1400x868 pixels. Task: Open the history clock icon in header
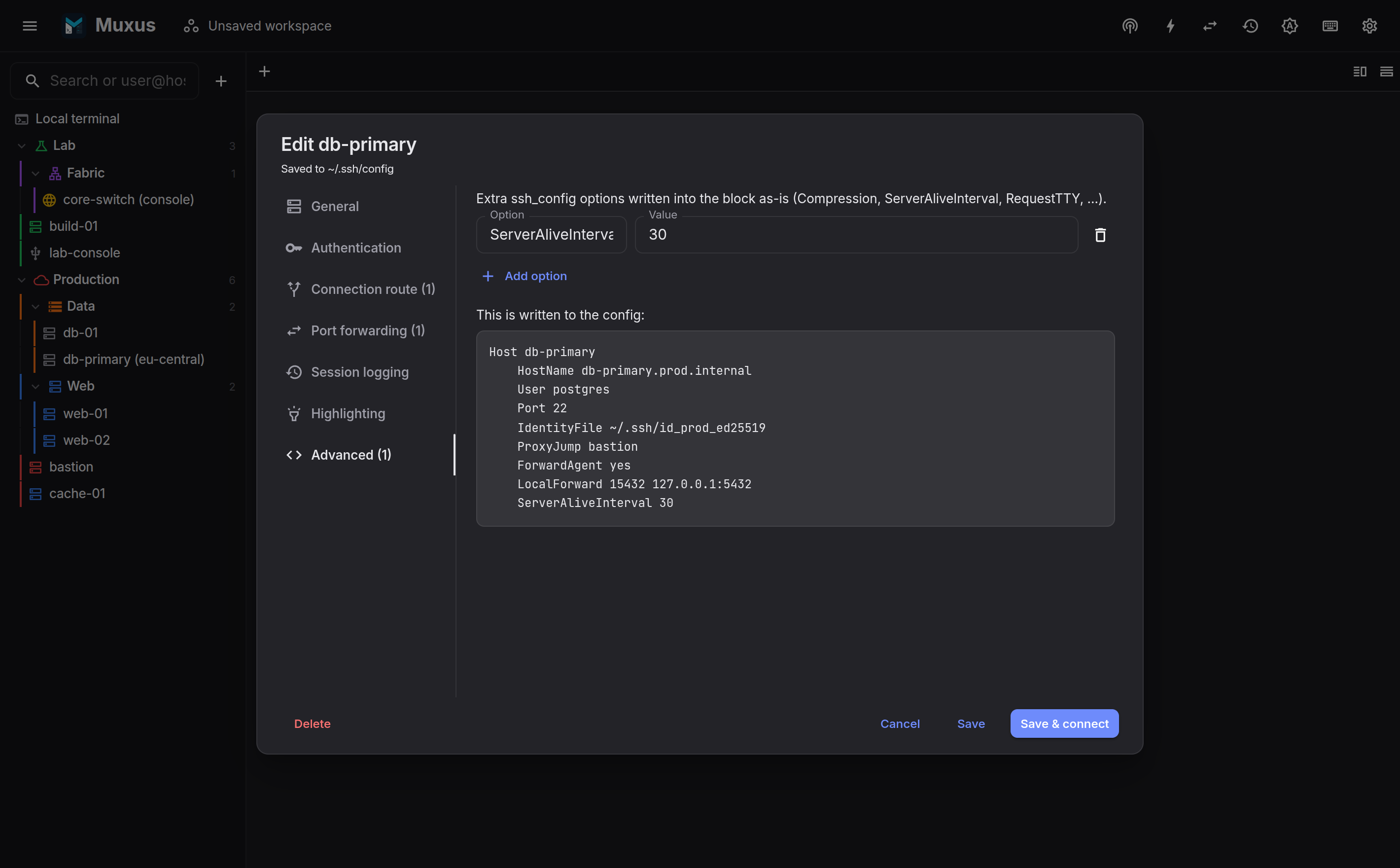coord(1250,26)
